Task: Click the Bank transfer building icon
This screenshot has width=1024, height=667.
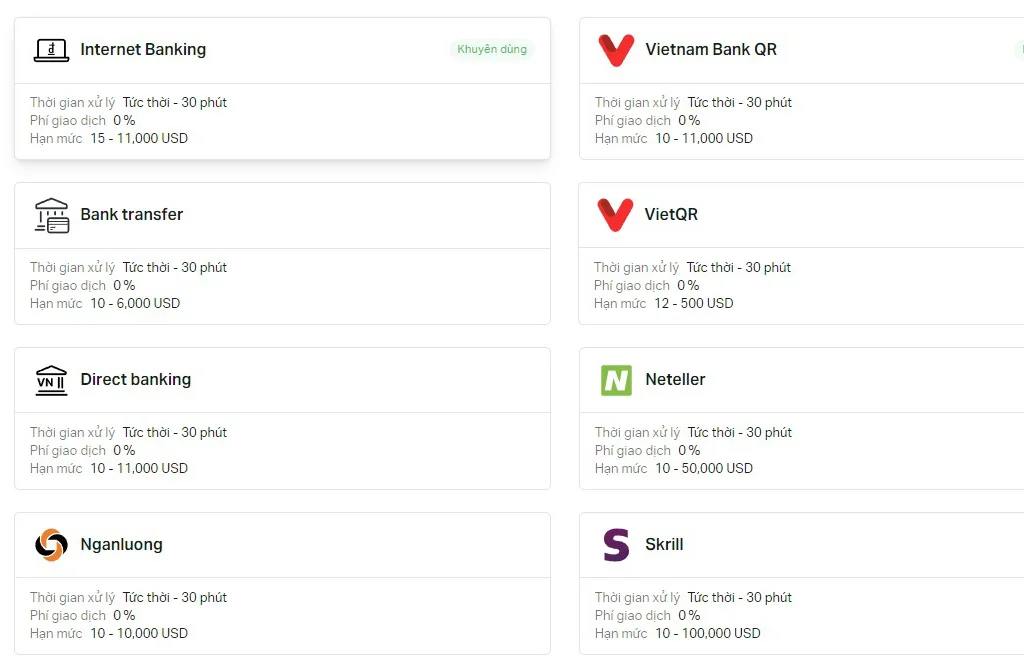Action: click(51, 215)
